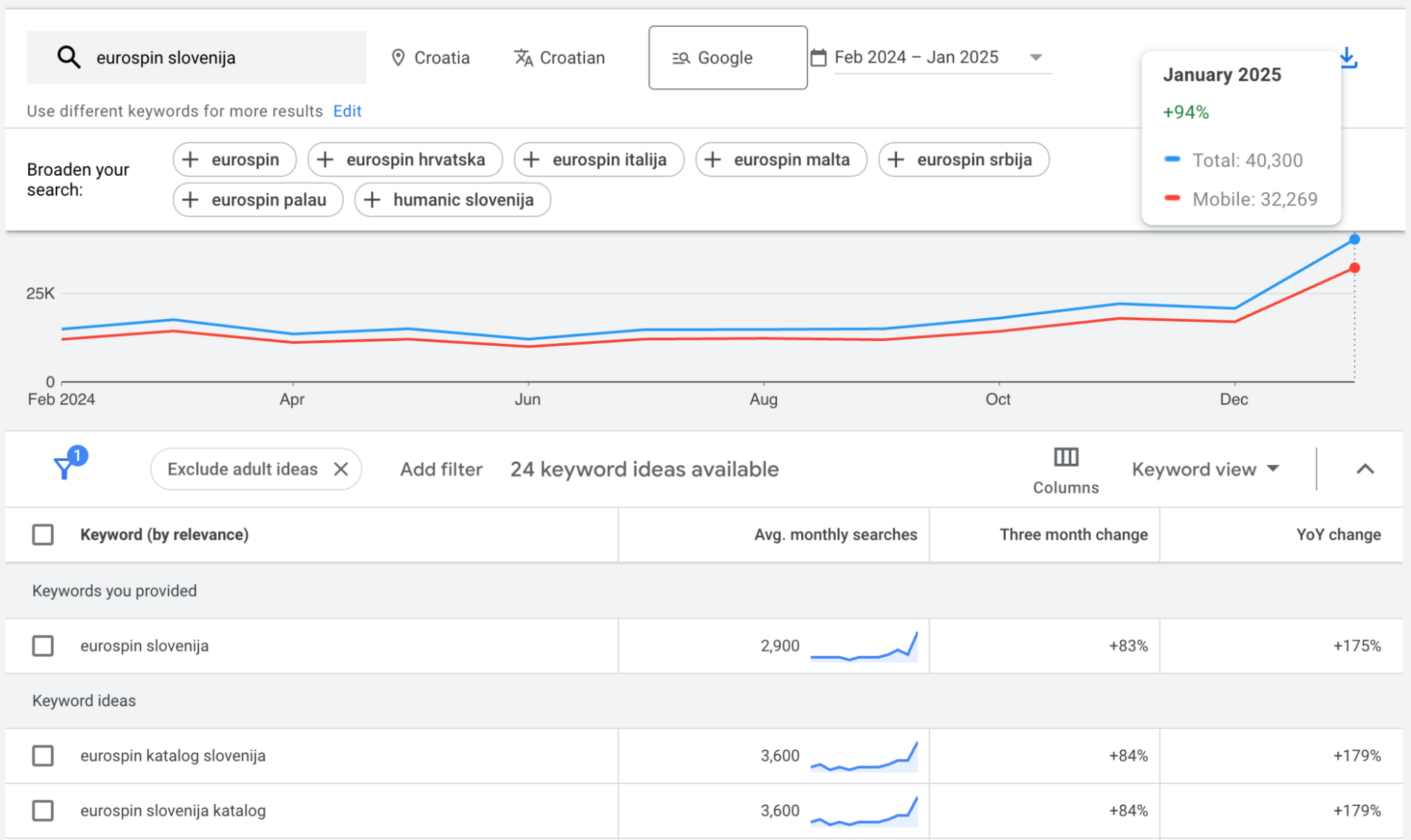
Task: Click the blue Total data point on chart
Action: pos(1355,240)
